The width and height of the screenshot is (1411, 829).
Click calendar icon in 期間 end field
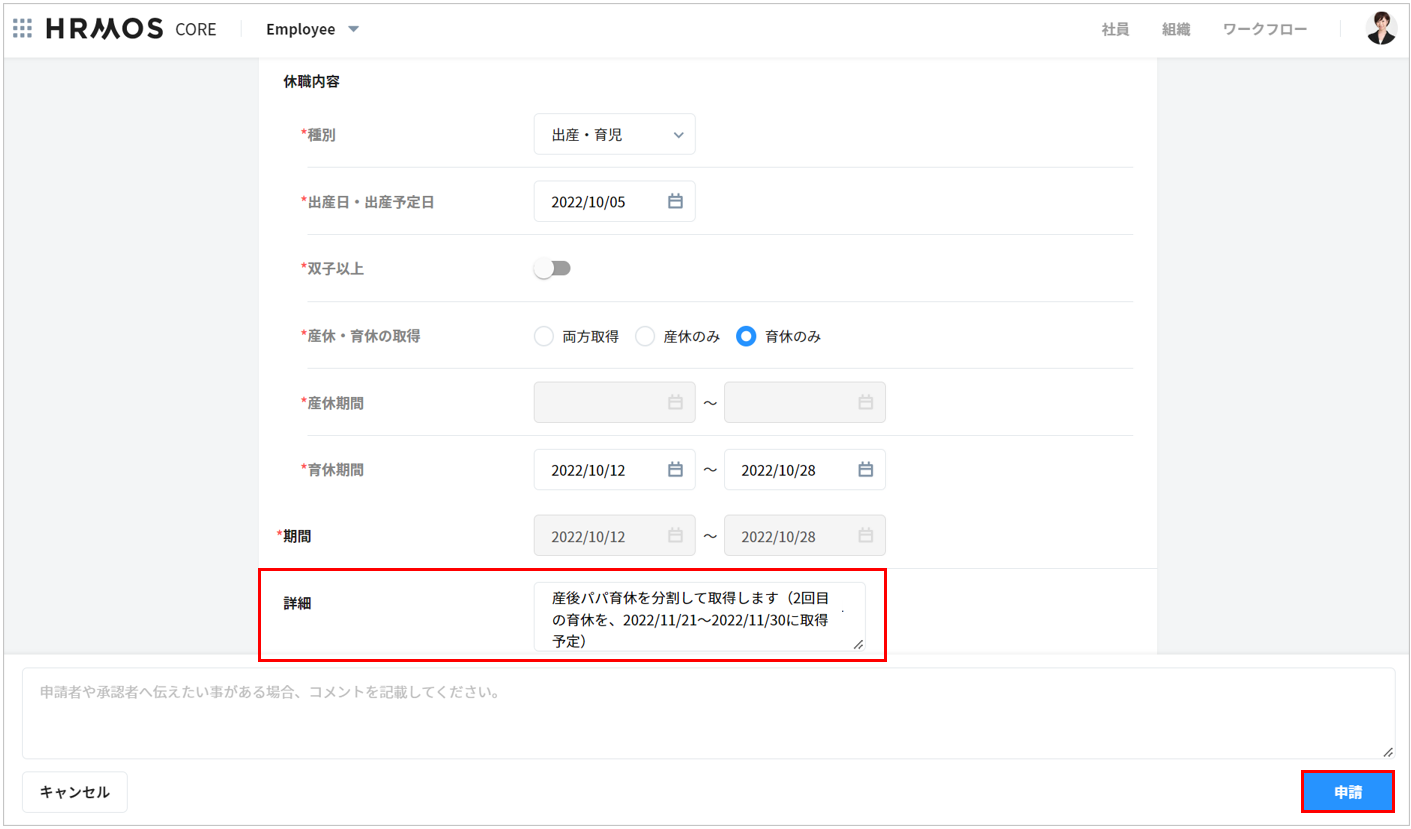[x=865, y=536]
